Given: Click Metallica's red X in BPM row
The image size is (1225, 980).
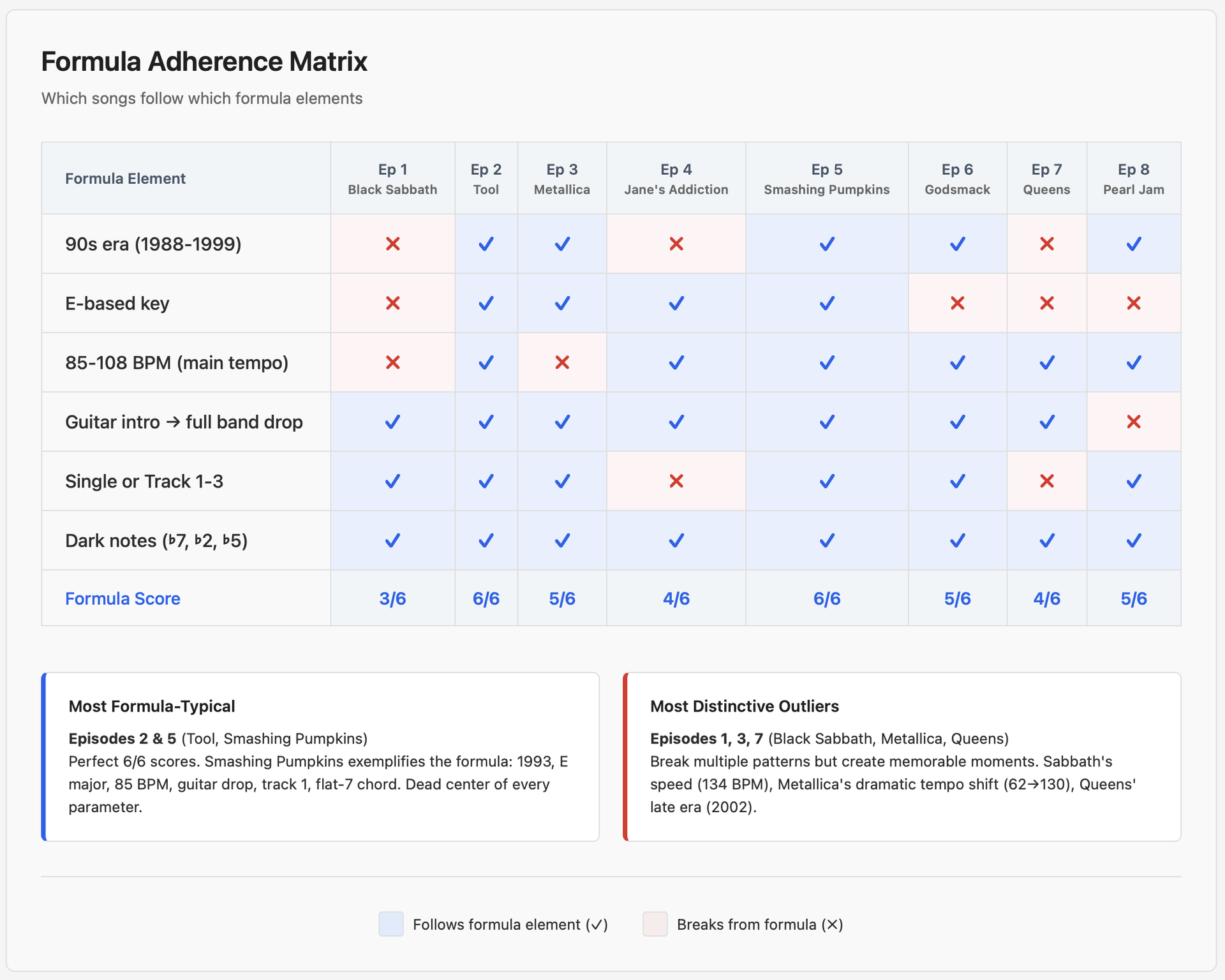Looking at the screenshot, I should (x=561, y=362).
